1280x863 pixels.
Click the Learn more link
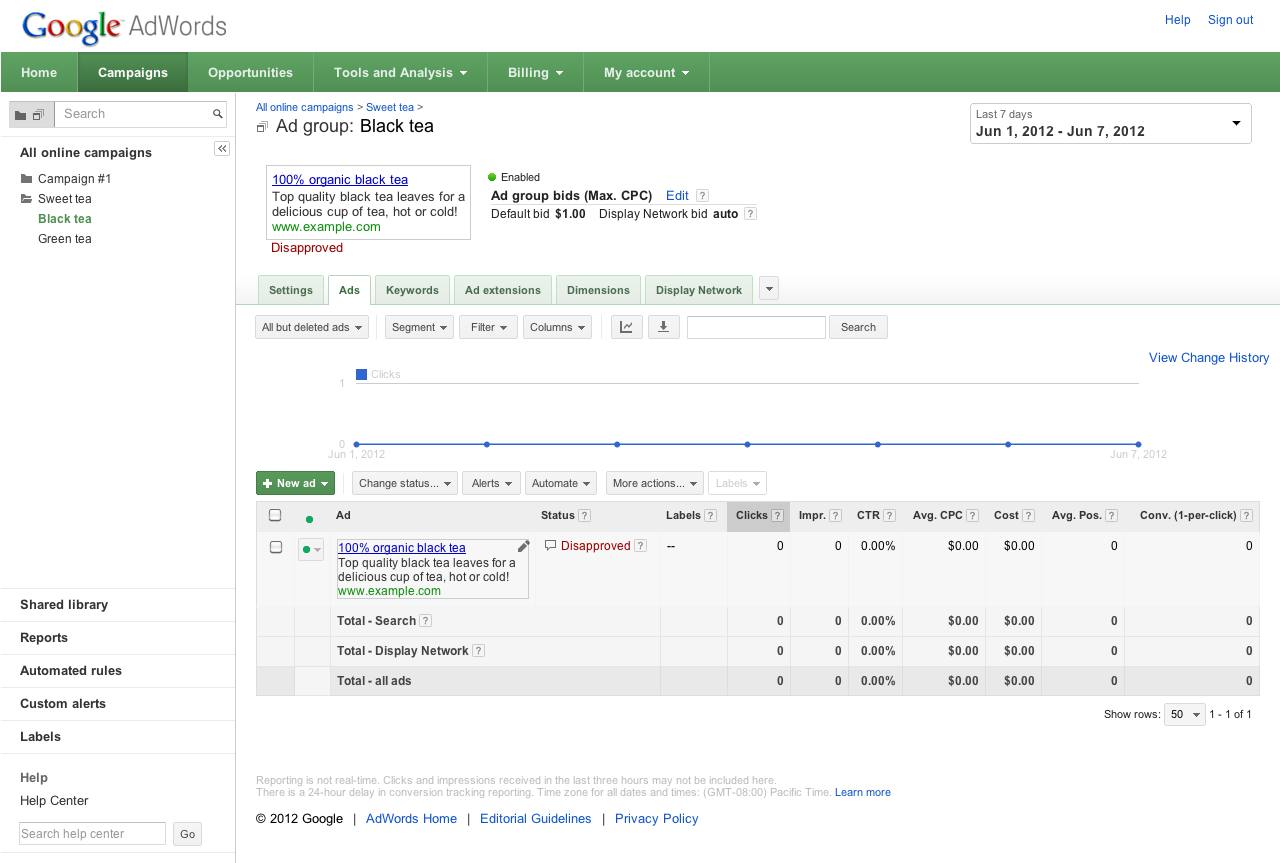coord(863,792)
